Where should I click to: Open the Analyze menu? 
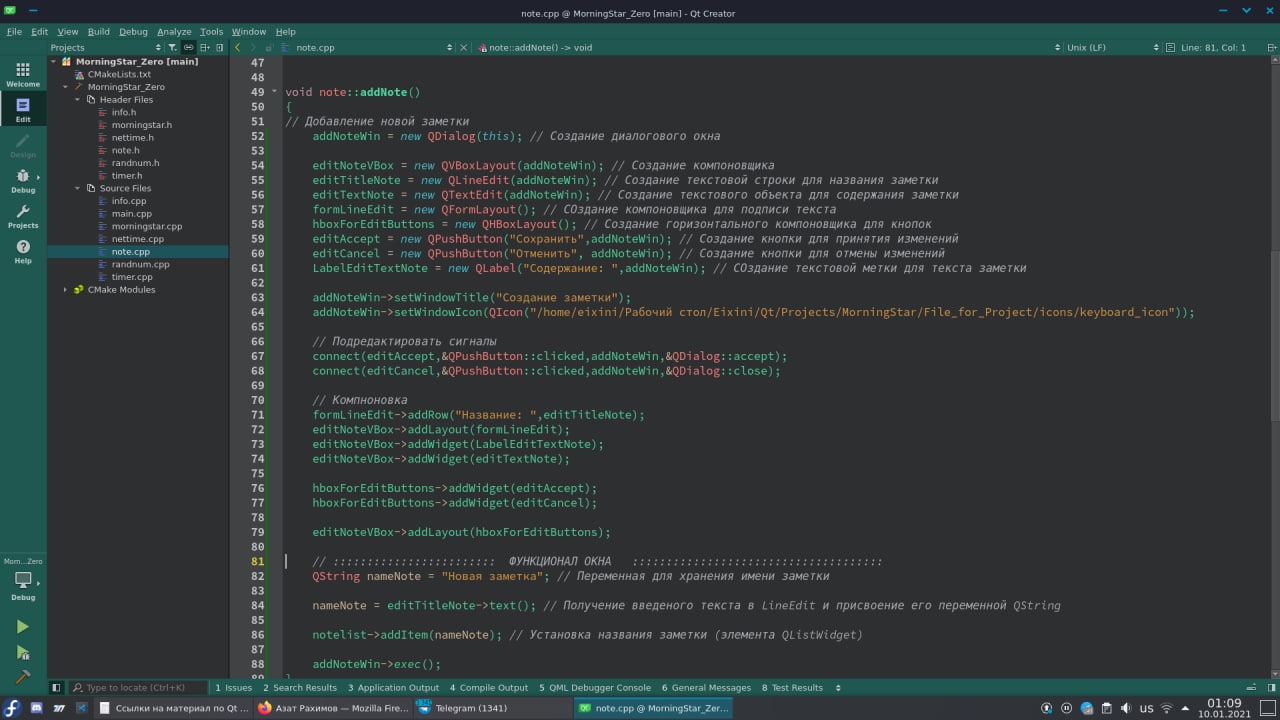tap(174, 32)
